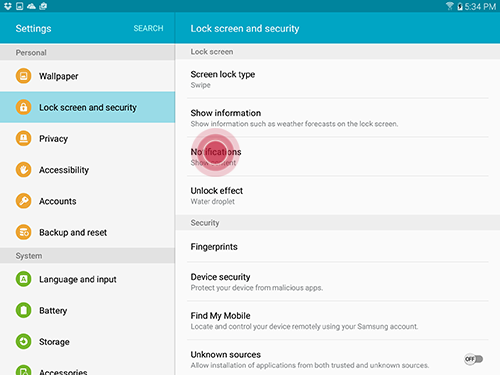Tap the orange lock icon for Lock screen
The width and height of the screenshot is (500, 375).
coord(23,107)
